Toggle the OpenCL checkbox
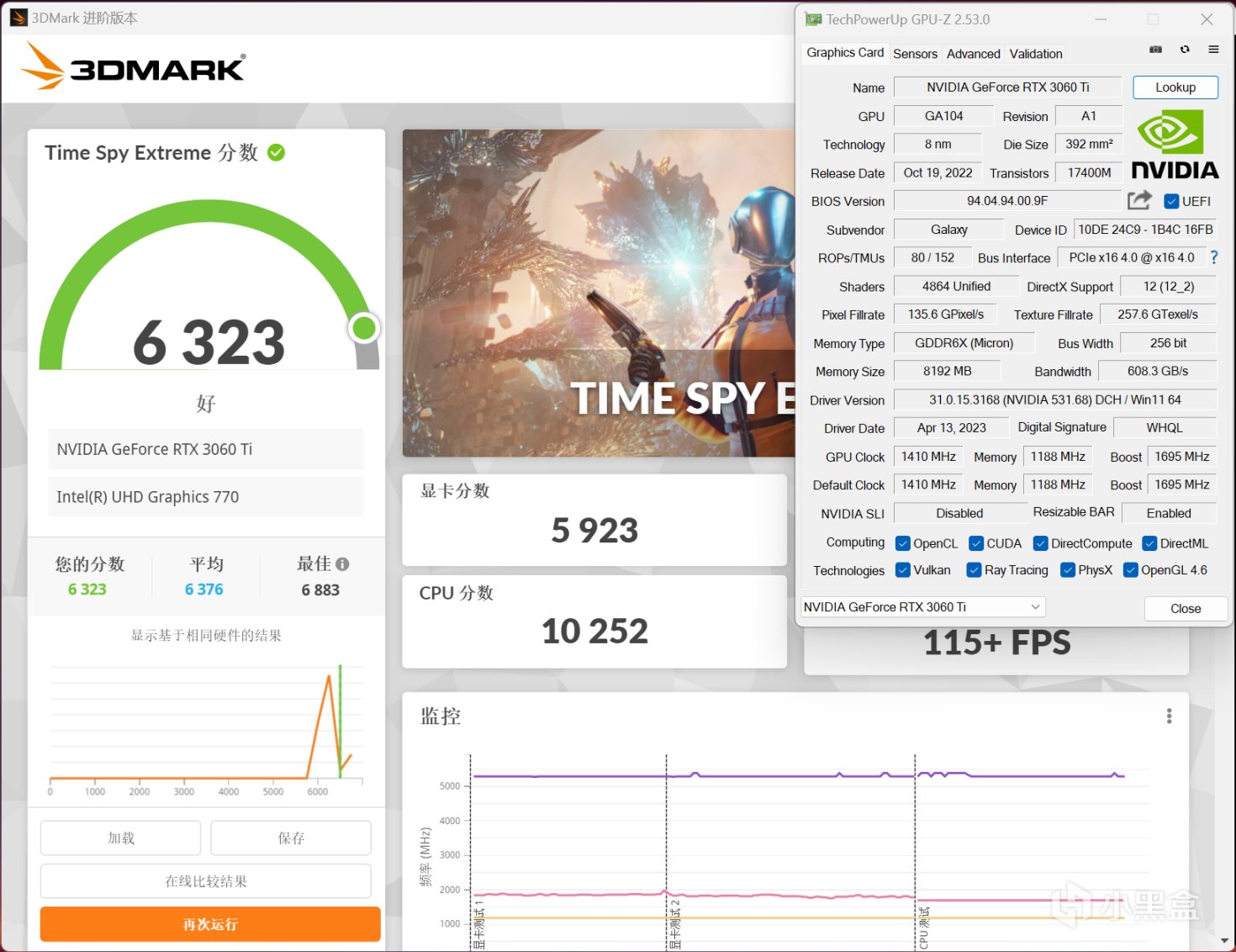Screen dimensions: 1236x952 pos(903,543)
